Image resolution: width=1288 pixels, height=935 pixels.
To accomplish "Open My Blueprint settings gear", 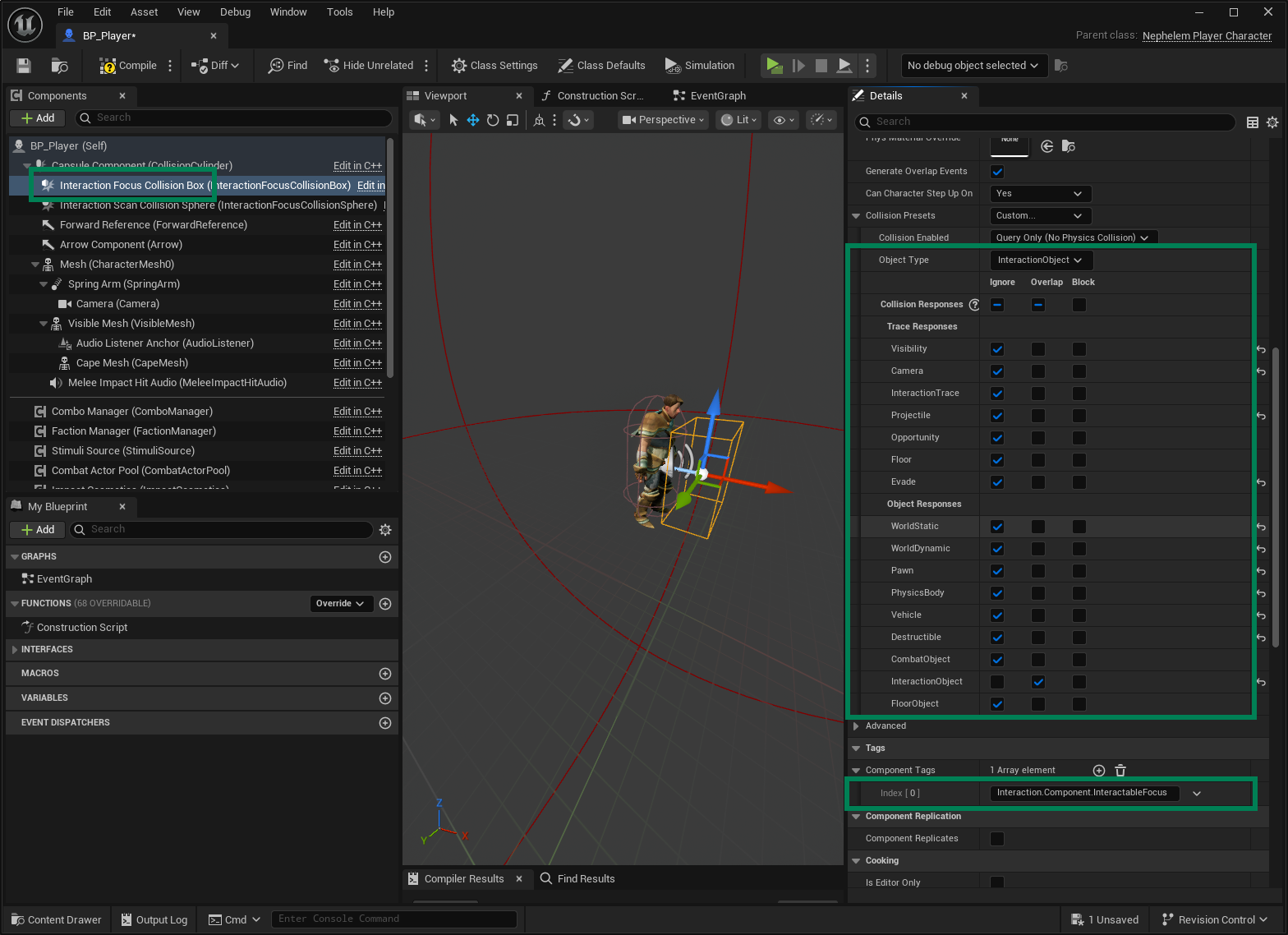I will pyautogui.click(x=385, y=530).
